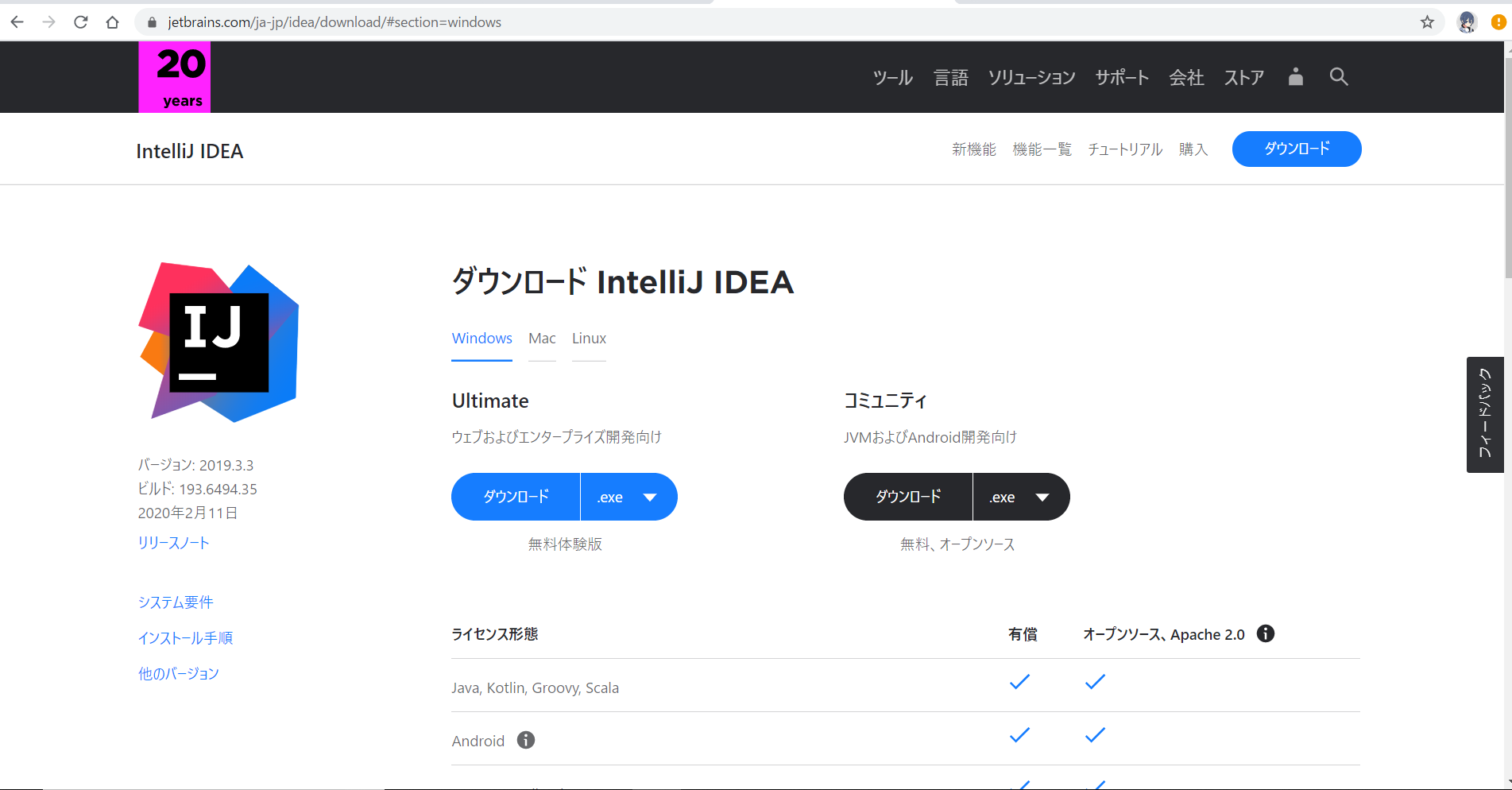Click the ライセンス形態 row label
Image resolution: width=1512 pixels, height=790 pixels.
coord(495,634)
